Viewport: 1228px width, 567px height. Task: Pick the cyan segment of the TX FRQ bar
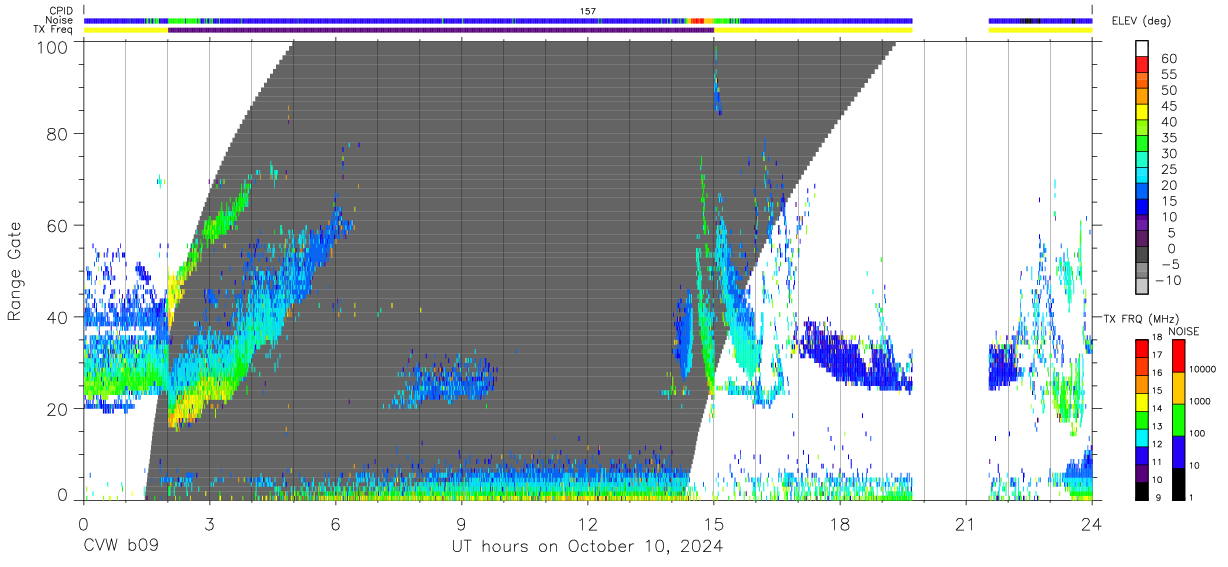point(1140,437)
